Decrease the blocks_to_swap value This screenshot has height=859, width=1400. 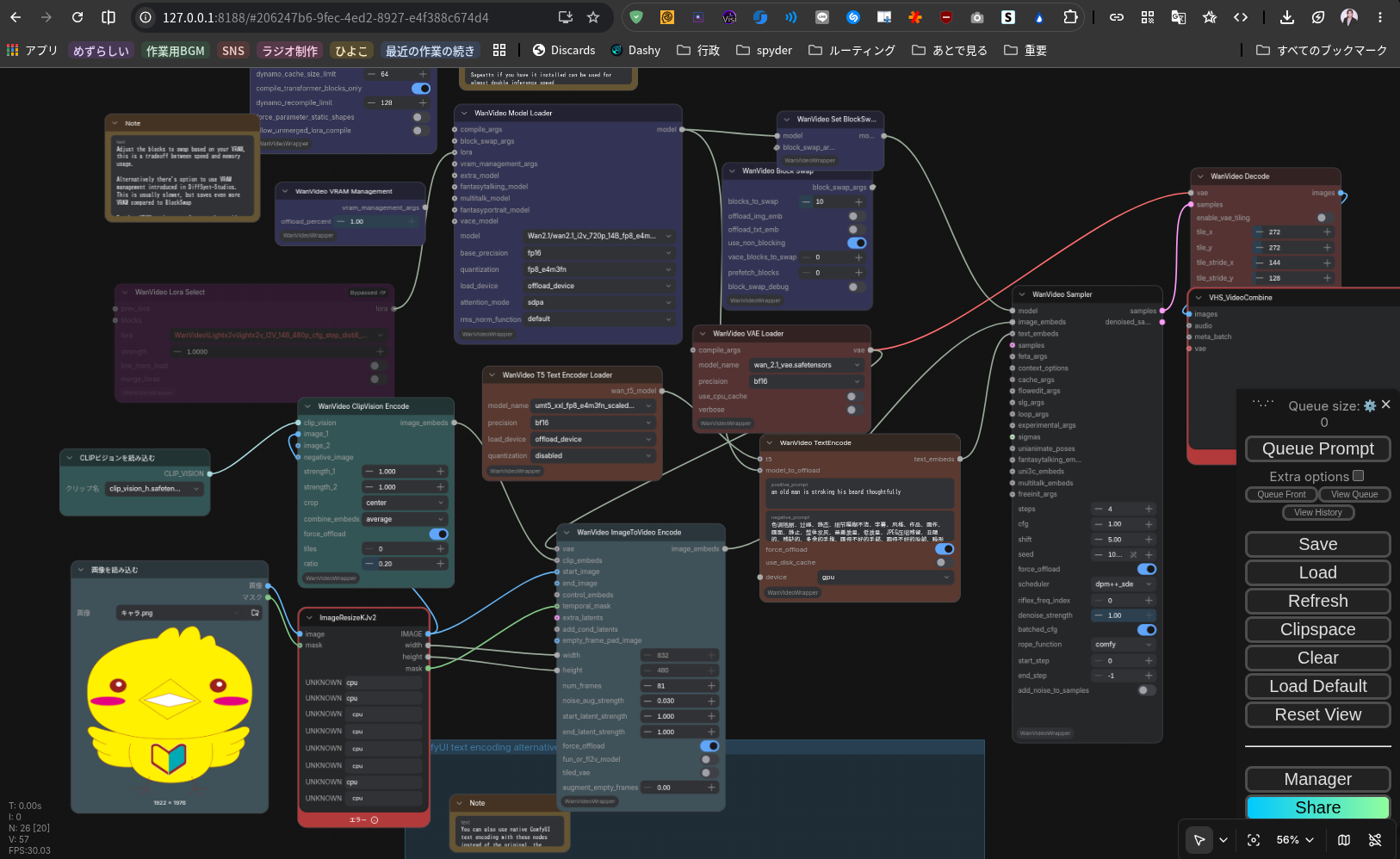[806, 202]
